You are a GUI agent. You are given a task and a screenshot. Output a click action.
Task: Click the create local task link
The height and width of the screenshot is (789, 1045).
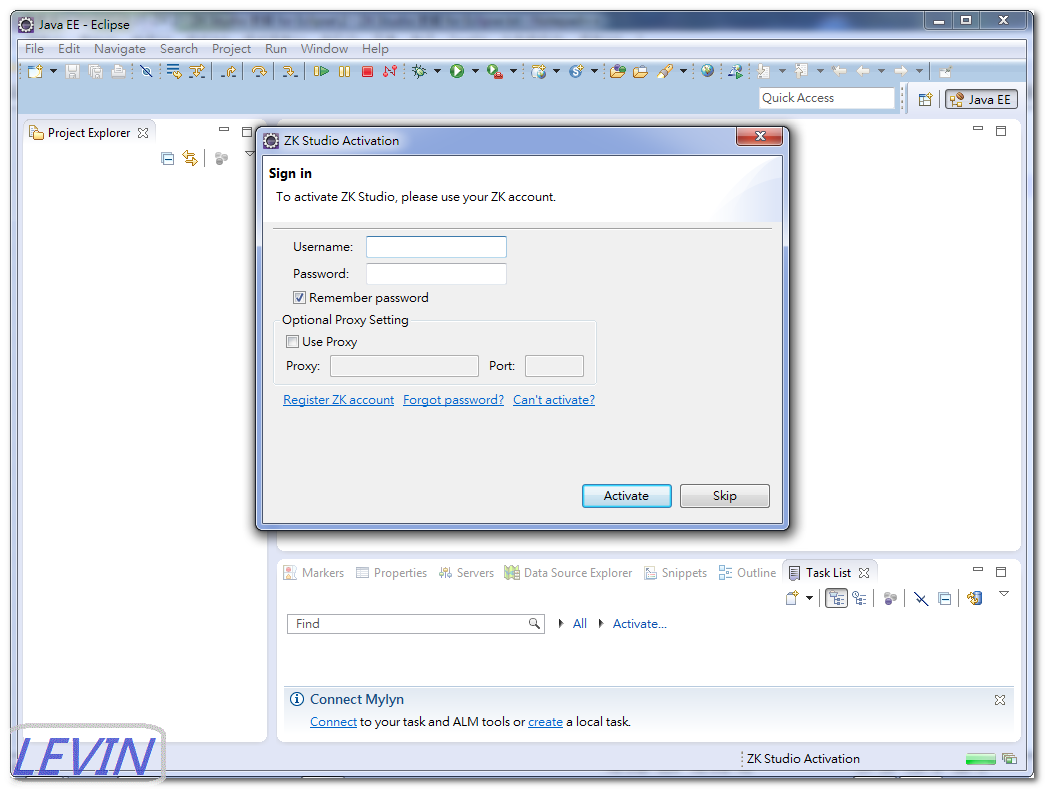coord(545,722)
